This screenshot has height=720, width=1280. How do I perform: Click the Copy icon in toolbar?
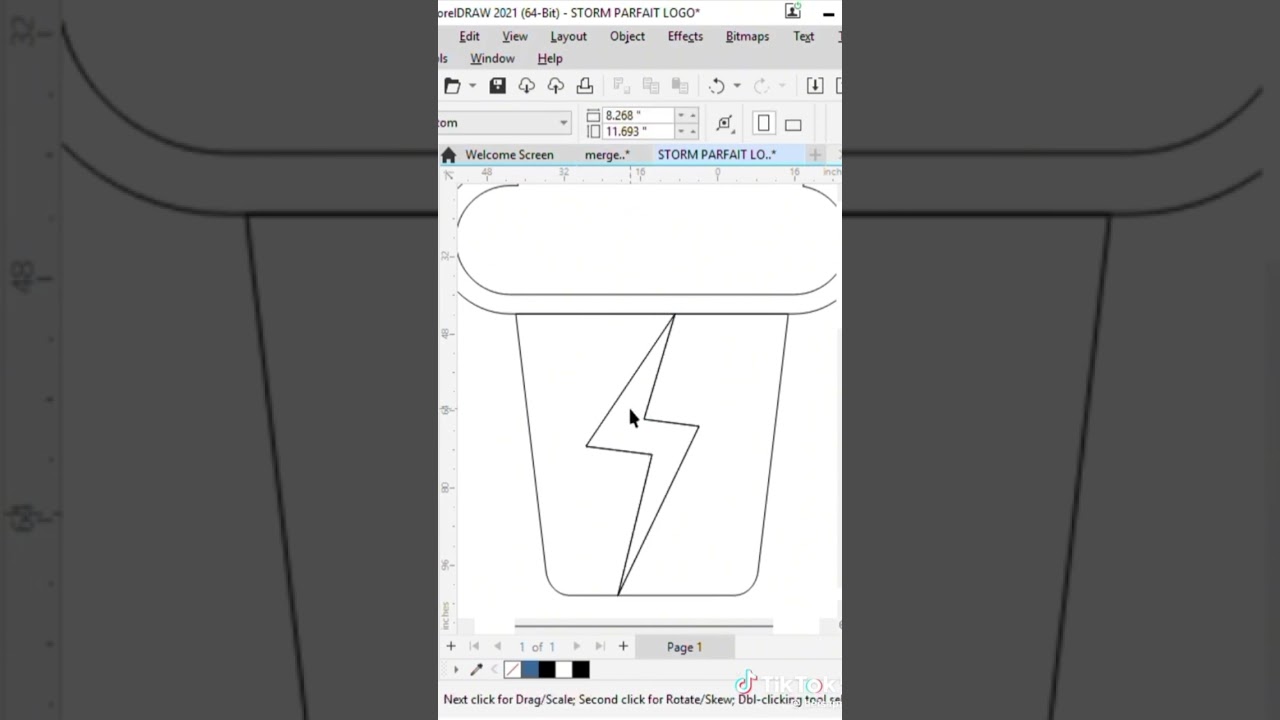(x=651, y=86)
